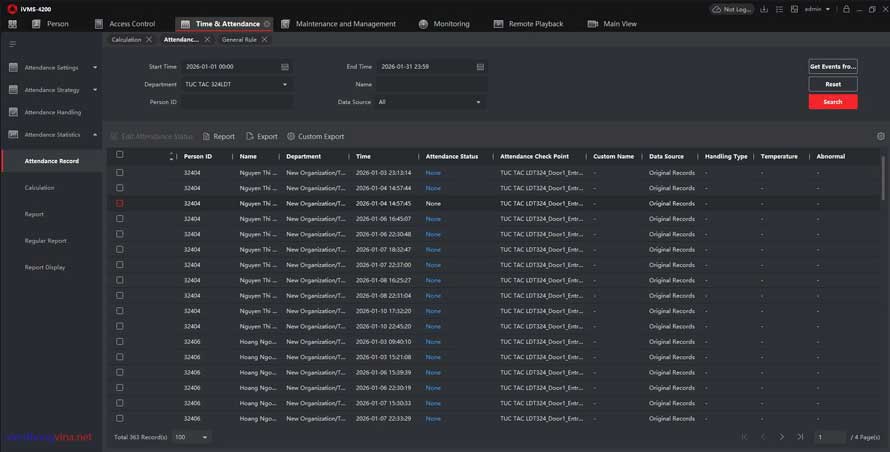
Task: Jump to the last page arrow
Action: click(799, 437)
